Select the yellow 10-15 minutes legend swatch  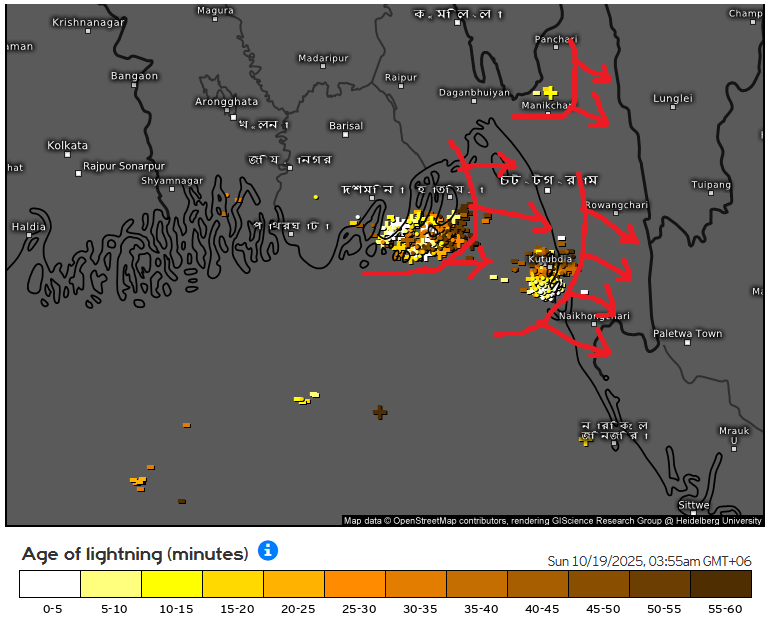[x=172, y=584]
